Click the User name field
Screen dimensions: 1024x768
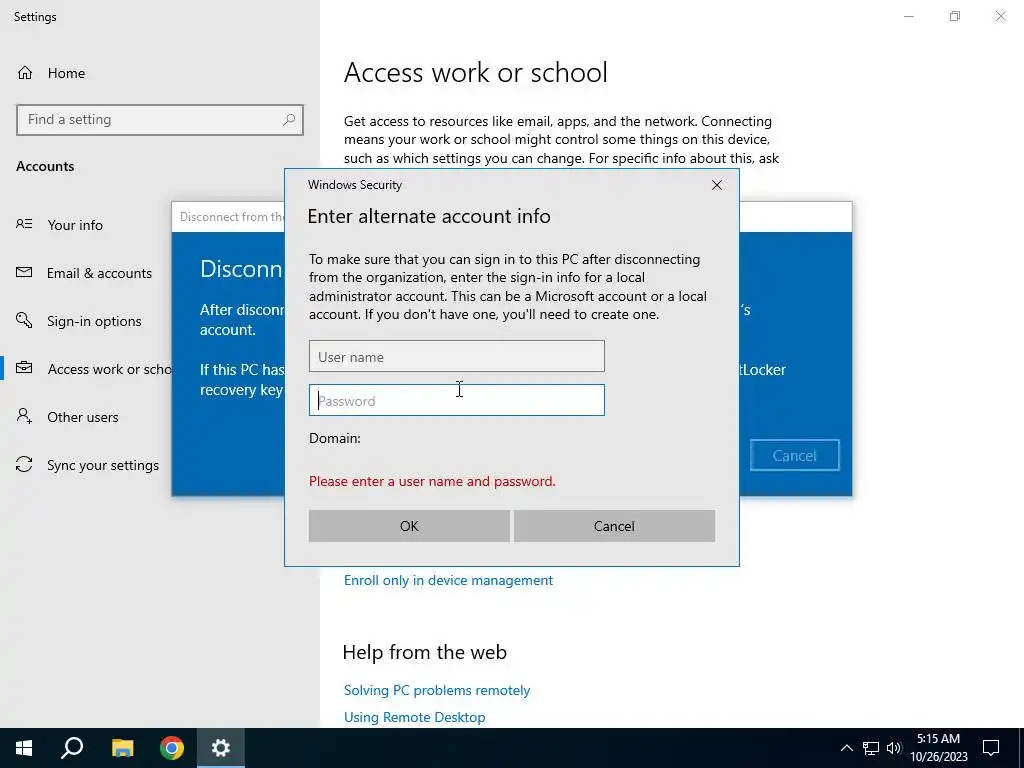pyautogui.click(x=456, y=357)
